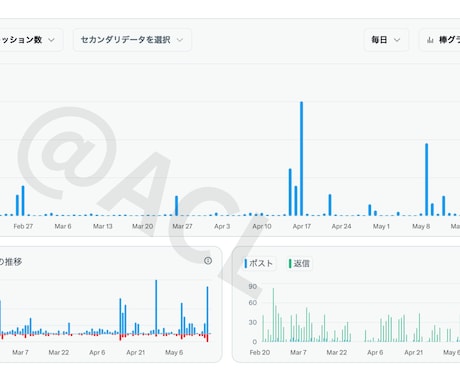The image size is (460, 380).
Task: Select the 棒グラフ chart type button
Action: [x=440, y=40]
